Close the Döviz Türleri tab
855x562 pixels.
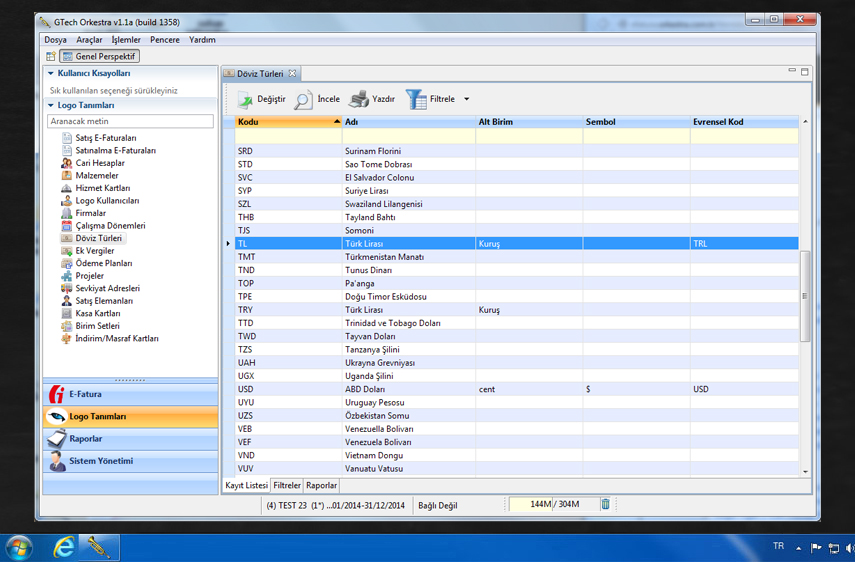(x=292, y=73)
